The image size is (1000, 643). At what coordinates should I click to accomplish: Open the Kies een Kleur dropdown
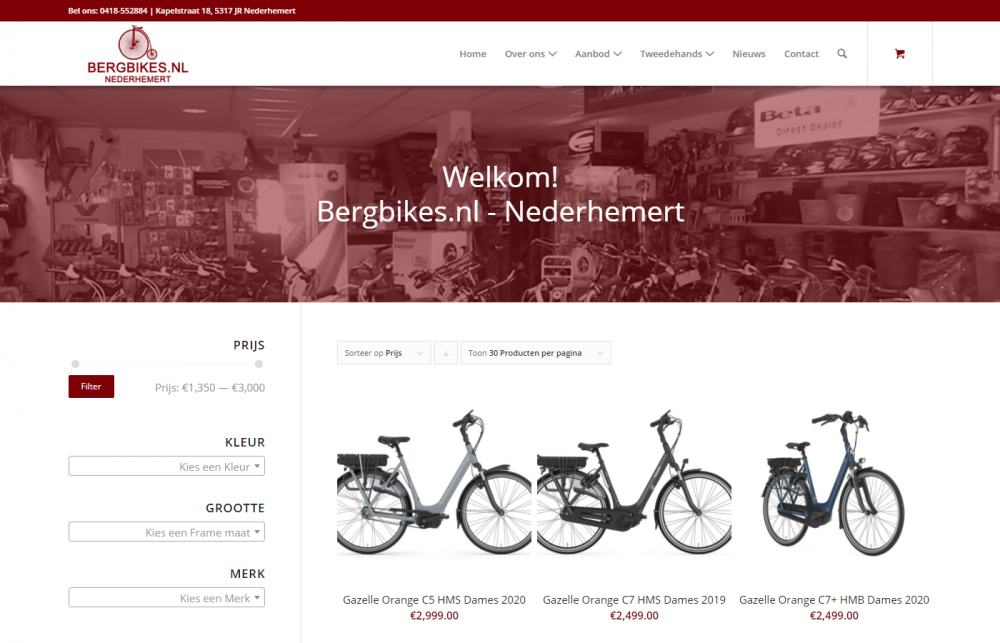click(166, 466)
